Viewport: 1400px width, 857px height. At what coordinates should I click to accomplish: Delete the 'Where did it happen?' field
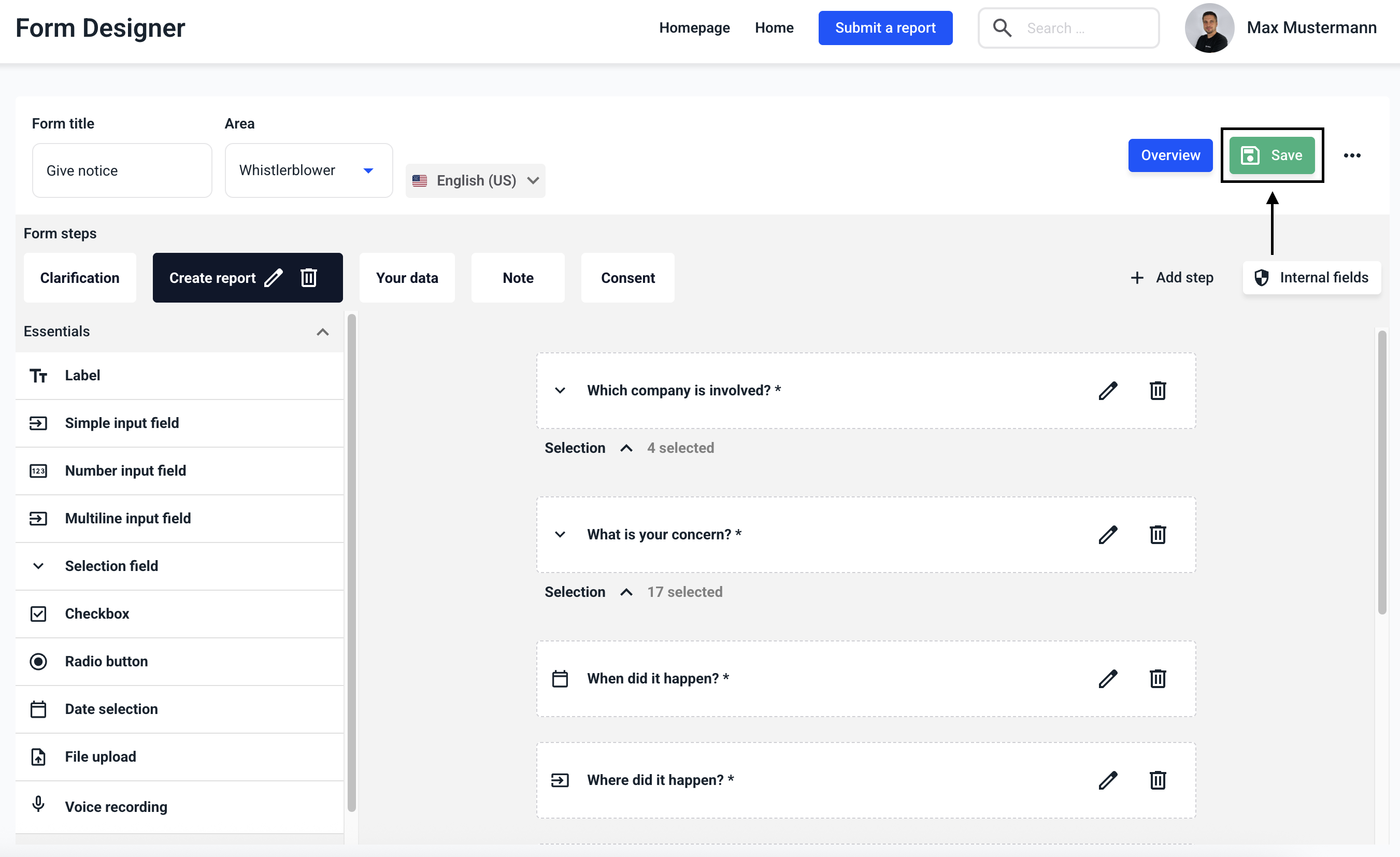(1158, 780)
